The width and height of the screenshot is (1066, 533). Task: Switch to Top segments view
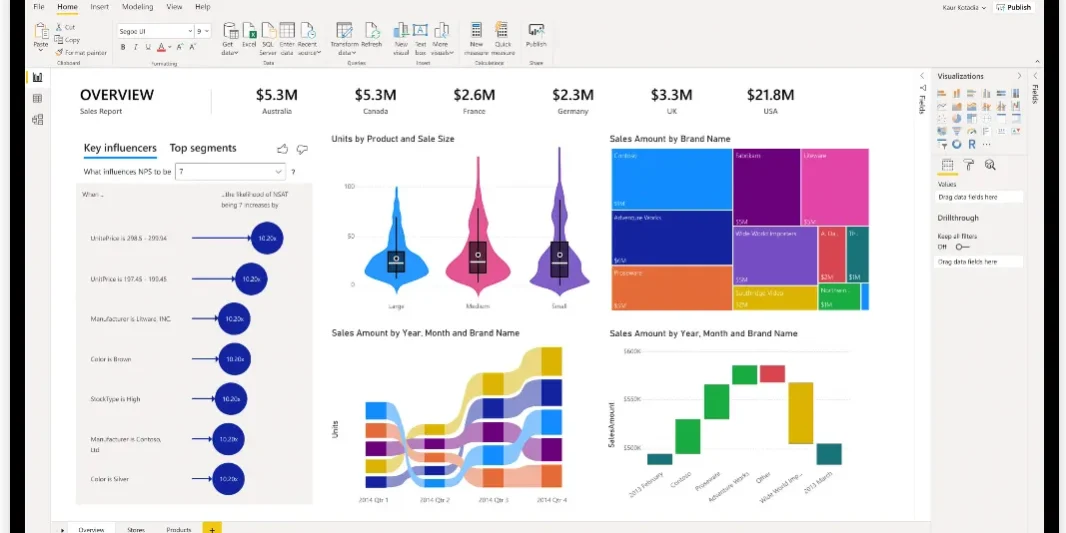pos(203,148)
